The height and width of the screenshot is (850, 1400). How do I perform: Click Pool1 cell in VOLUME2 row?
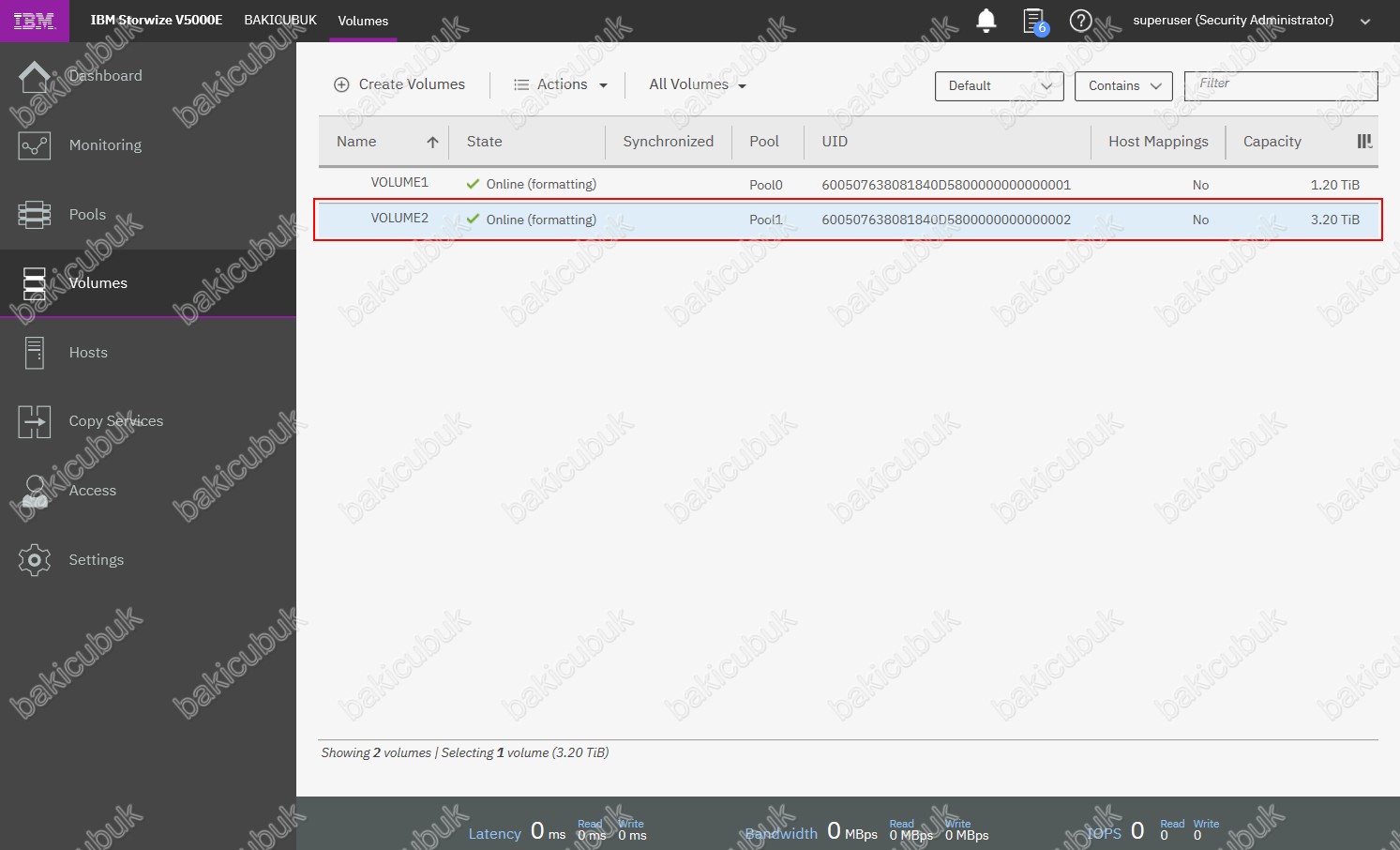click(765, 220)
